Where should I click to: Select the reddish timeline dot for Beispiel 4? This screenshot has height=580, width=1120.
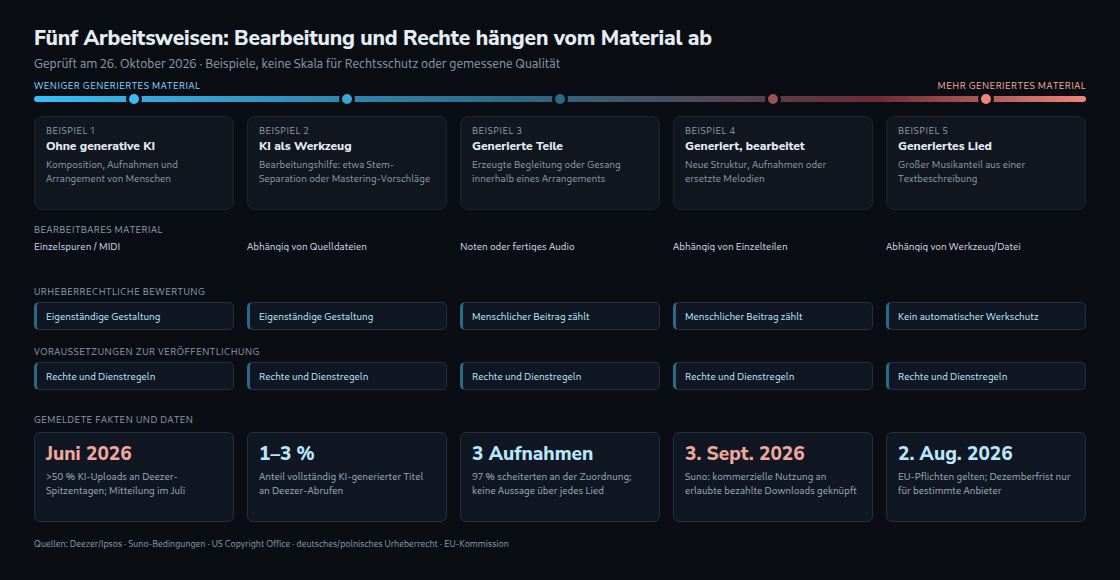[x=773, y=99]
